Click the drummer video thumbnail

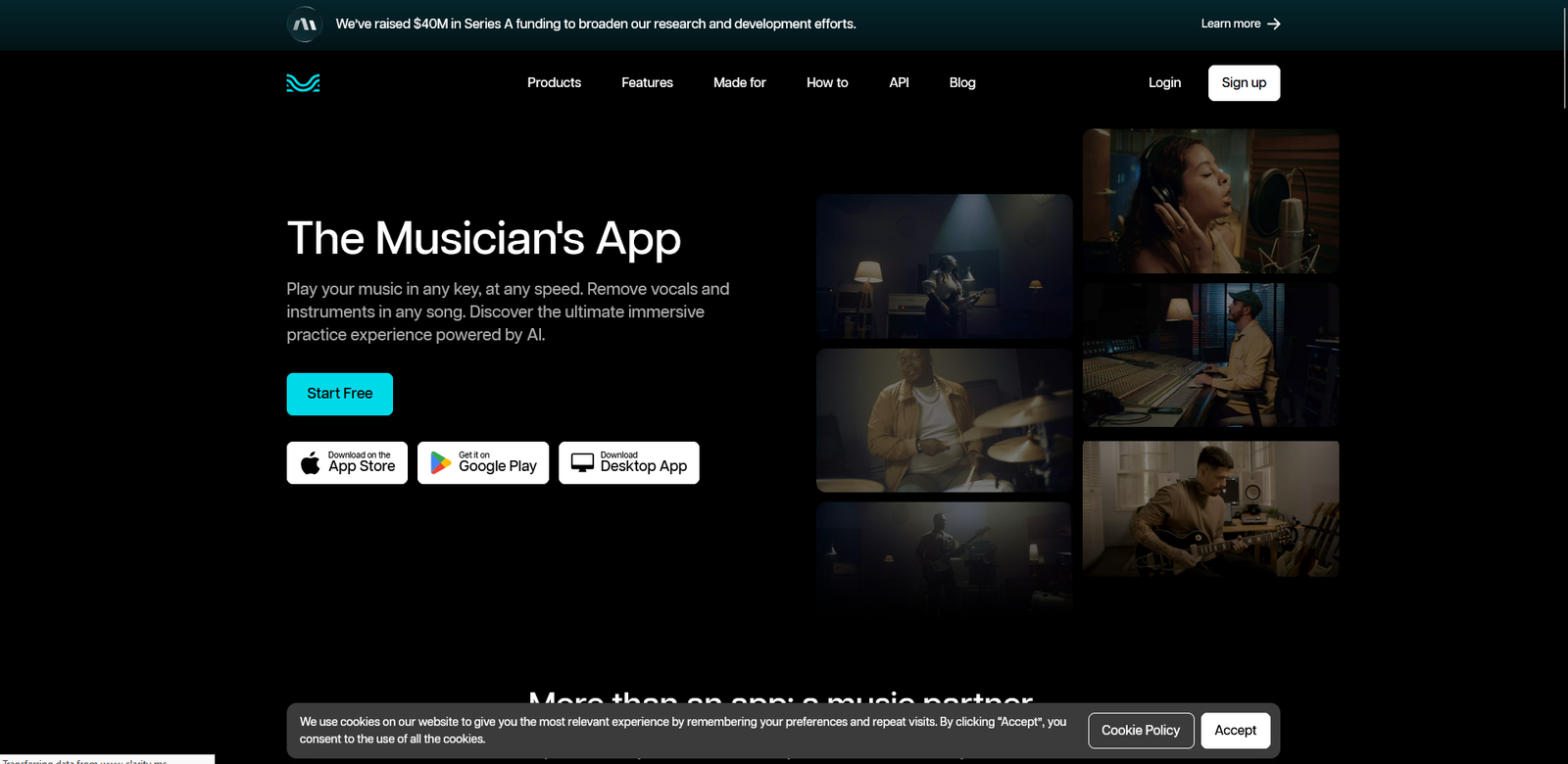tap(944, 420)
